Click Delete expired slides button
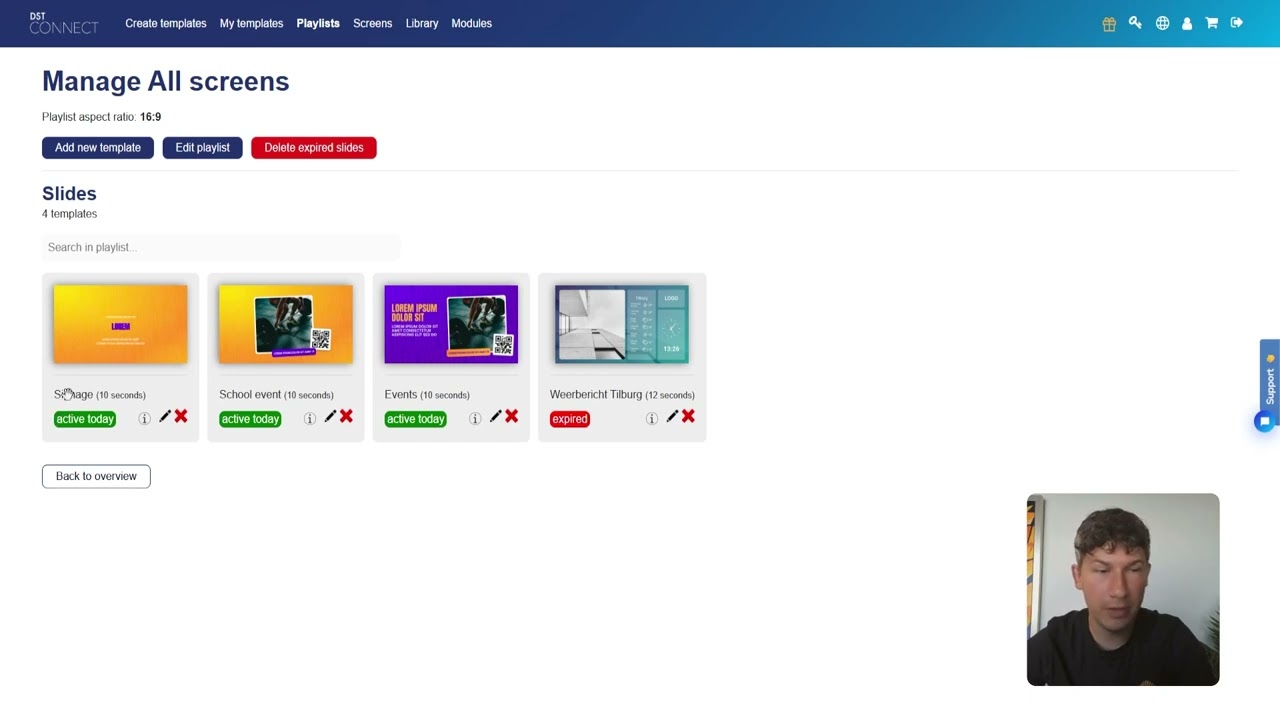This screenshot has width=1280, height=720. pyautogui.click(x=314, y=148)
